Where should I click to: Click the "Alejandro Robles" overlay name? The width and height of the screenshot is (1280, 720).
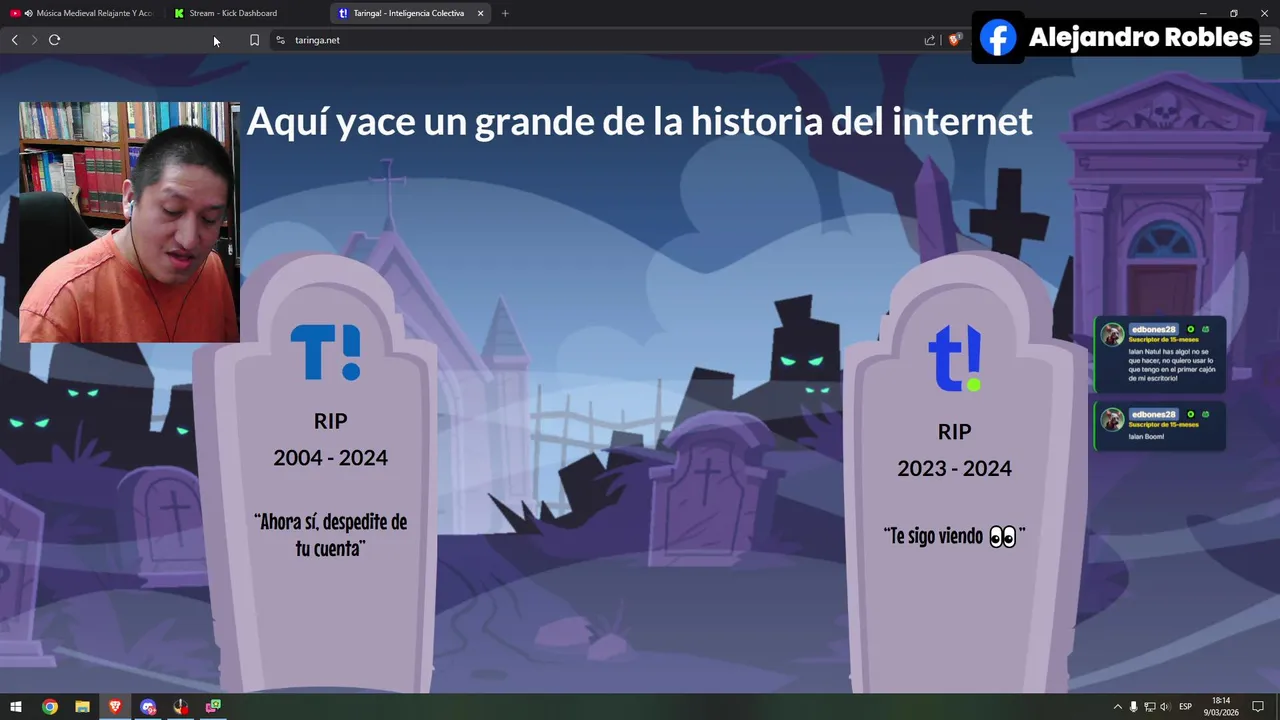[x=1140, y=38]
